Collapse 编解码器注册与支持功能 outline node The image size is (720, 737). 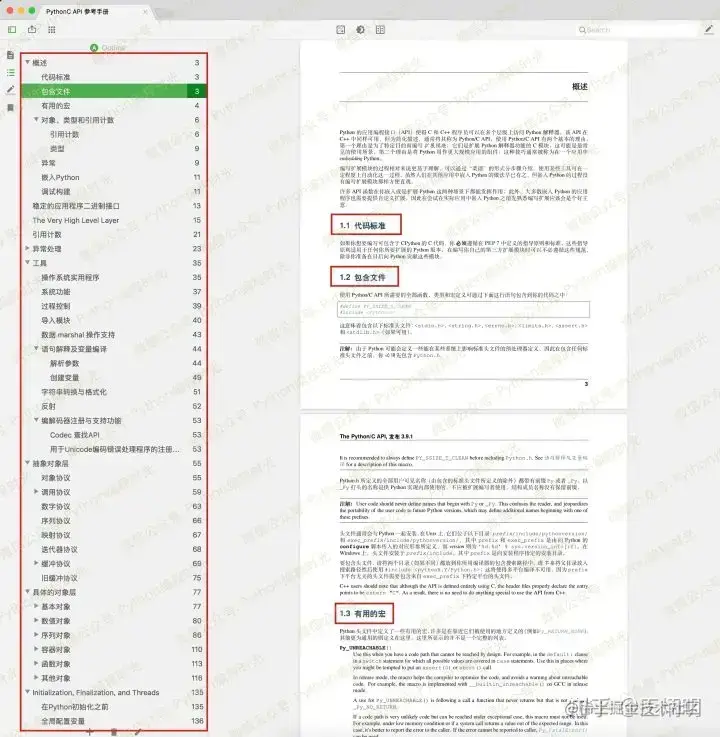tap(36, 420)
